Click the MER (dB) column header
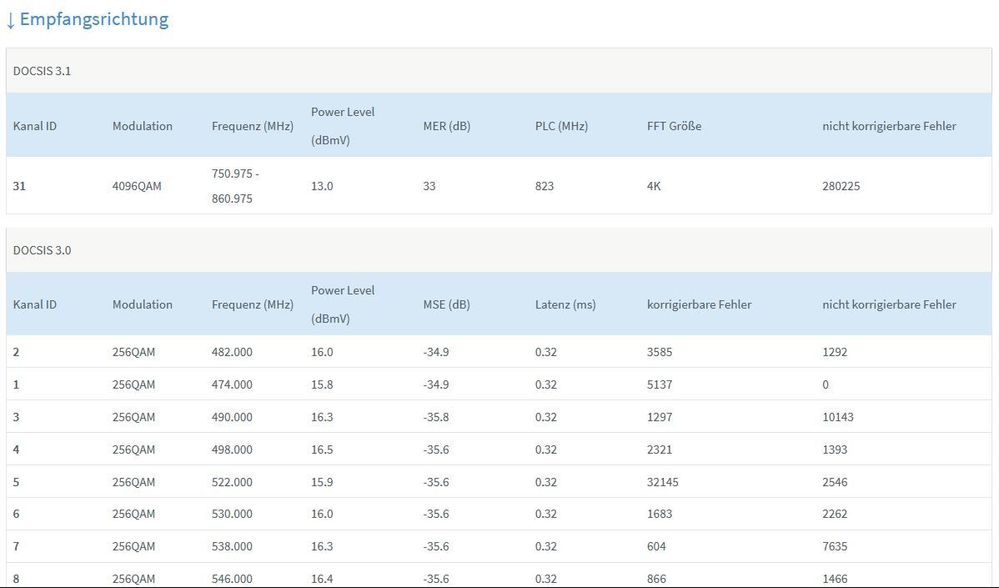Screen dimensions: 999x588 [x=446, y=126]
